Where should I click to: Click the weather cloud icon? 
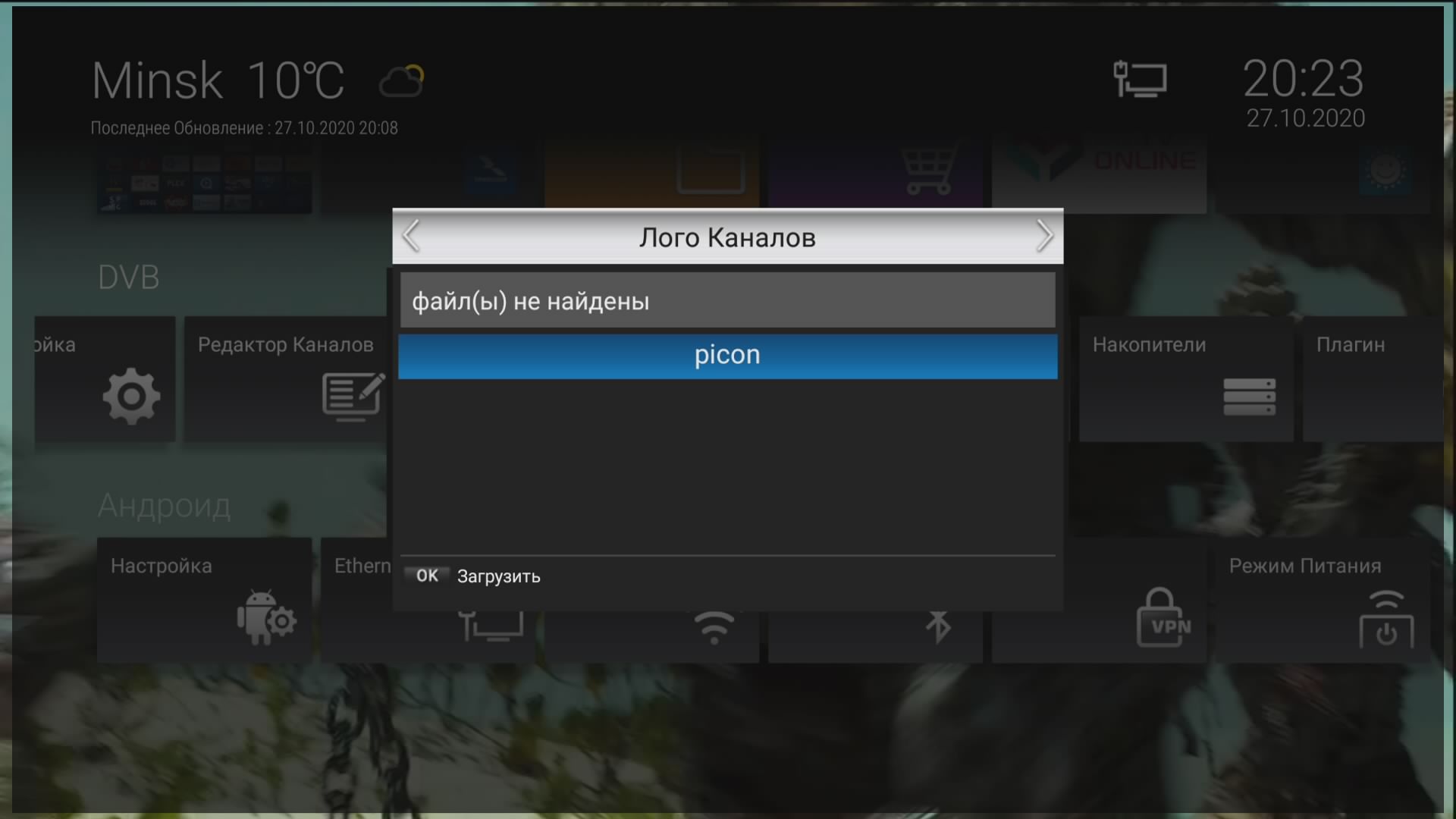(x=401, y=80)
